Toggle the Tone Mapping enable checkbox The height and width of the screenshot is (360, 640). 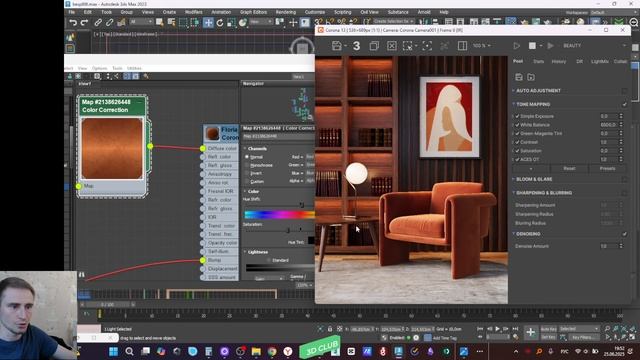pyautogui.click(x=624, y=104)
